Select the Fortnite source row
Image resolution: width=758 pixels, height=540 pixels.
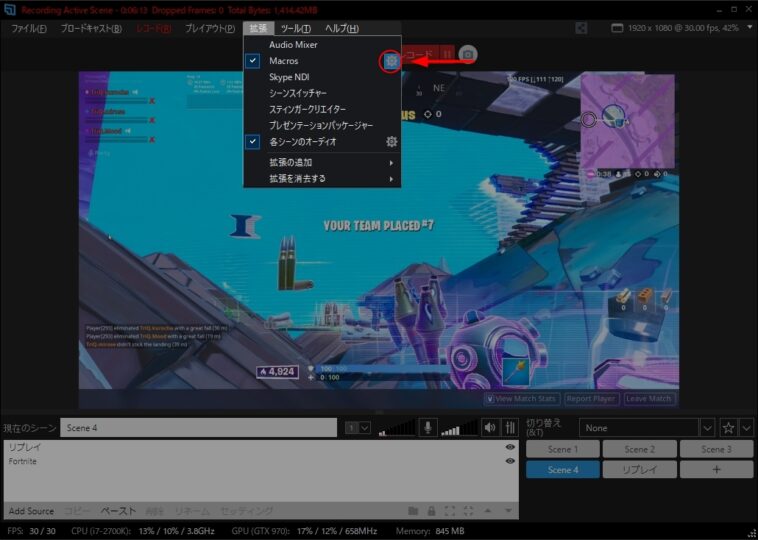point(261,461)
